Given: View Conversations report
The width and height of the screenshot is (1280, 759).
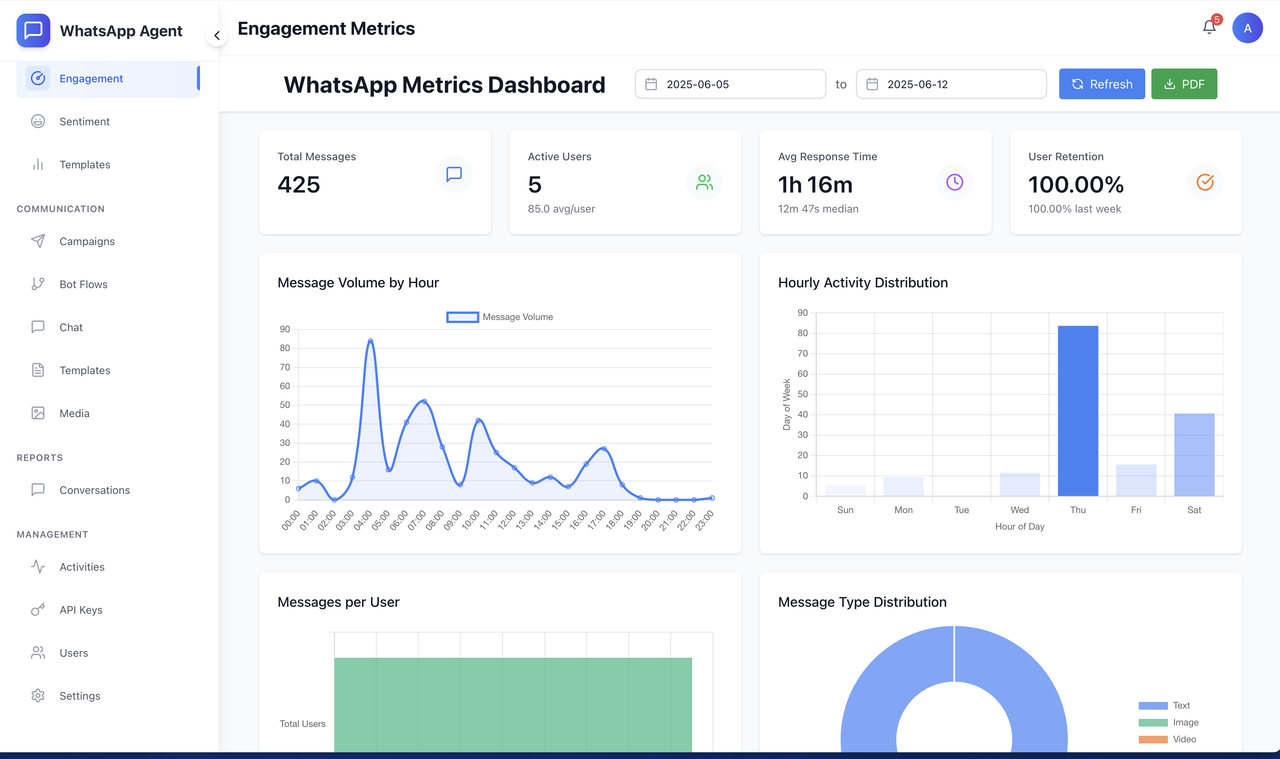Looking at the screenshot, I should coord(108,490).
